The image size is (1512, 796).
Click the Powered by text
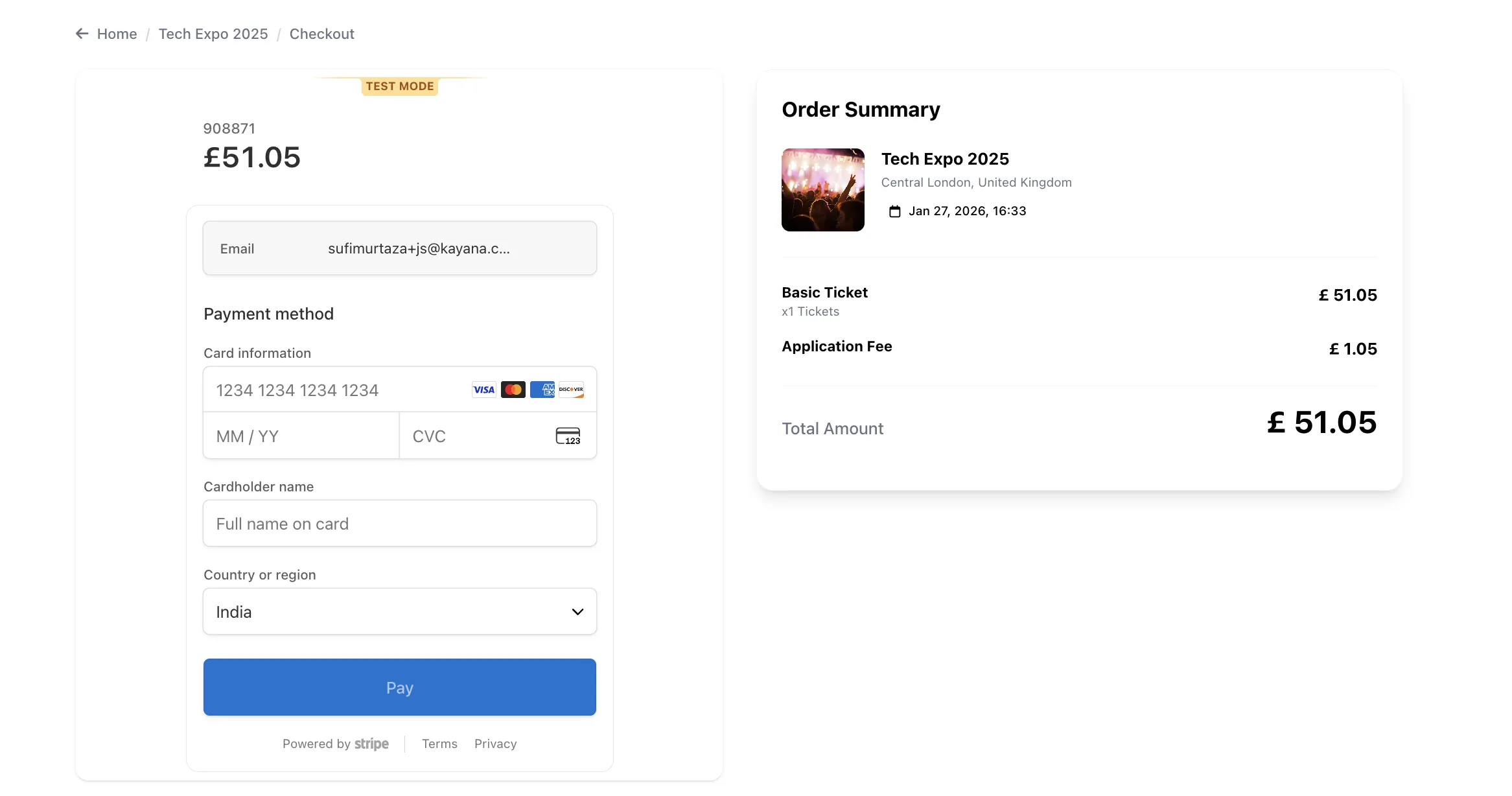point(316,743)
